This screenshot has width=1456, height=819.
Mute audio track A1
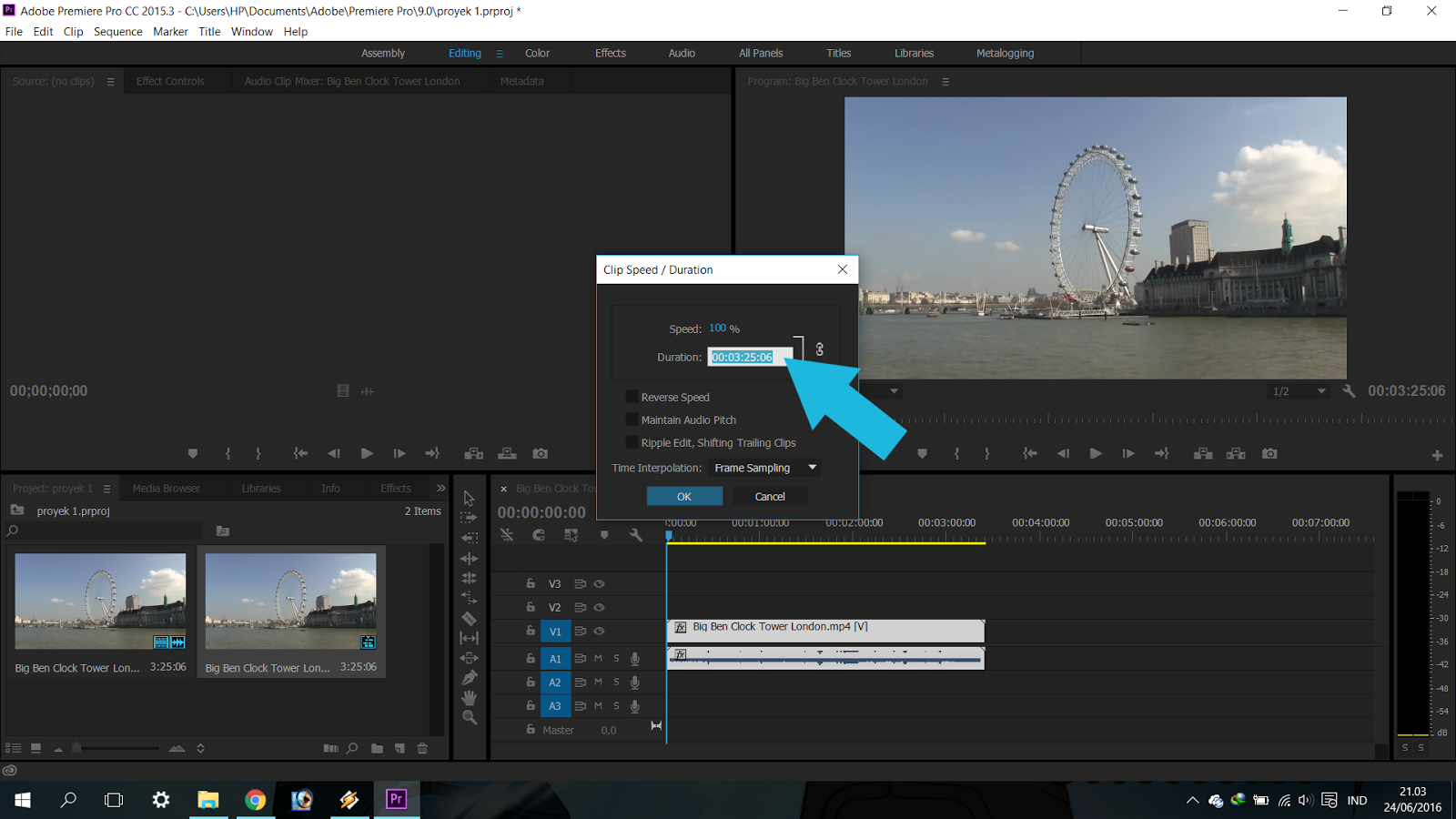[598, 658]
